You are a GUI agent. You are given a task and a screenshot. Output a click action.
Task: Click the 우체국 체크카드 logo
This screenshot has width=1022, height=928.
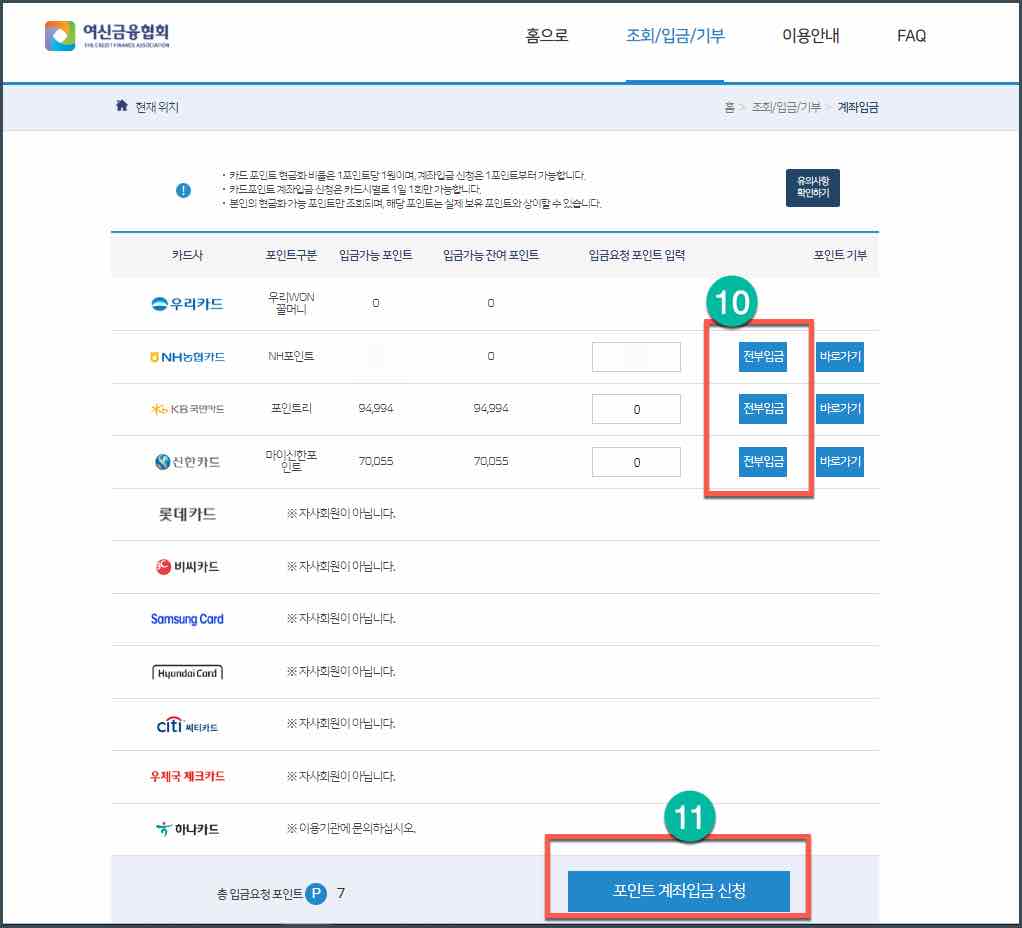click(187, 776)
